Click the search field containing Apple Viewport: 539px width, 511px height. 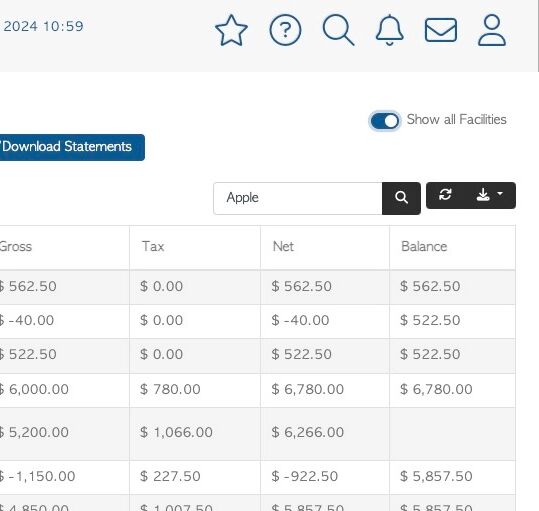298,198
